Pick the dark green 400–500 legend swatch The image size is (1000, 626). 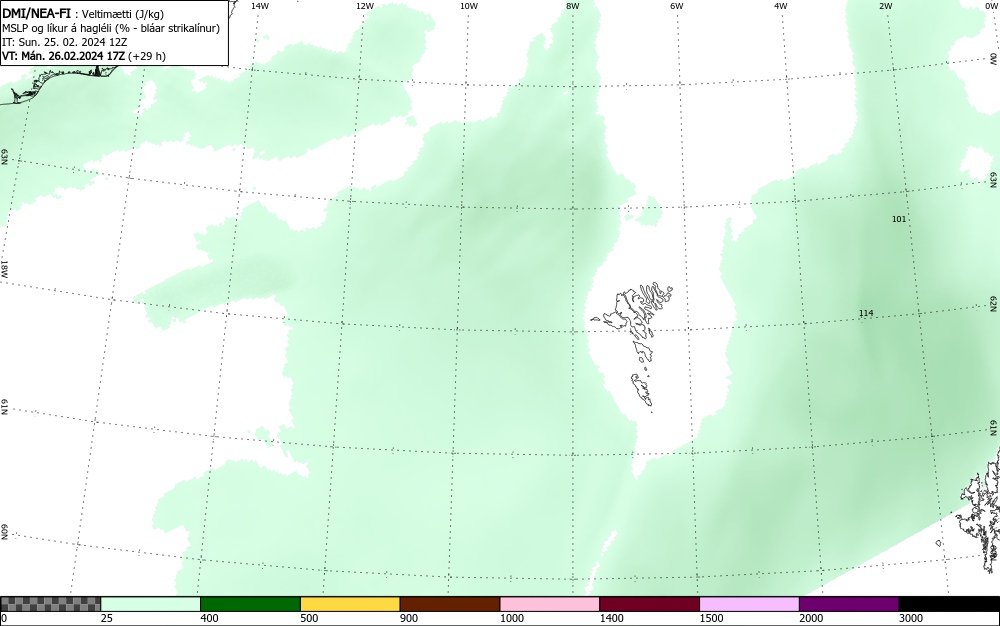click(250, 604)
